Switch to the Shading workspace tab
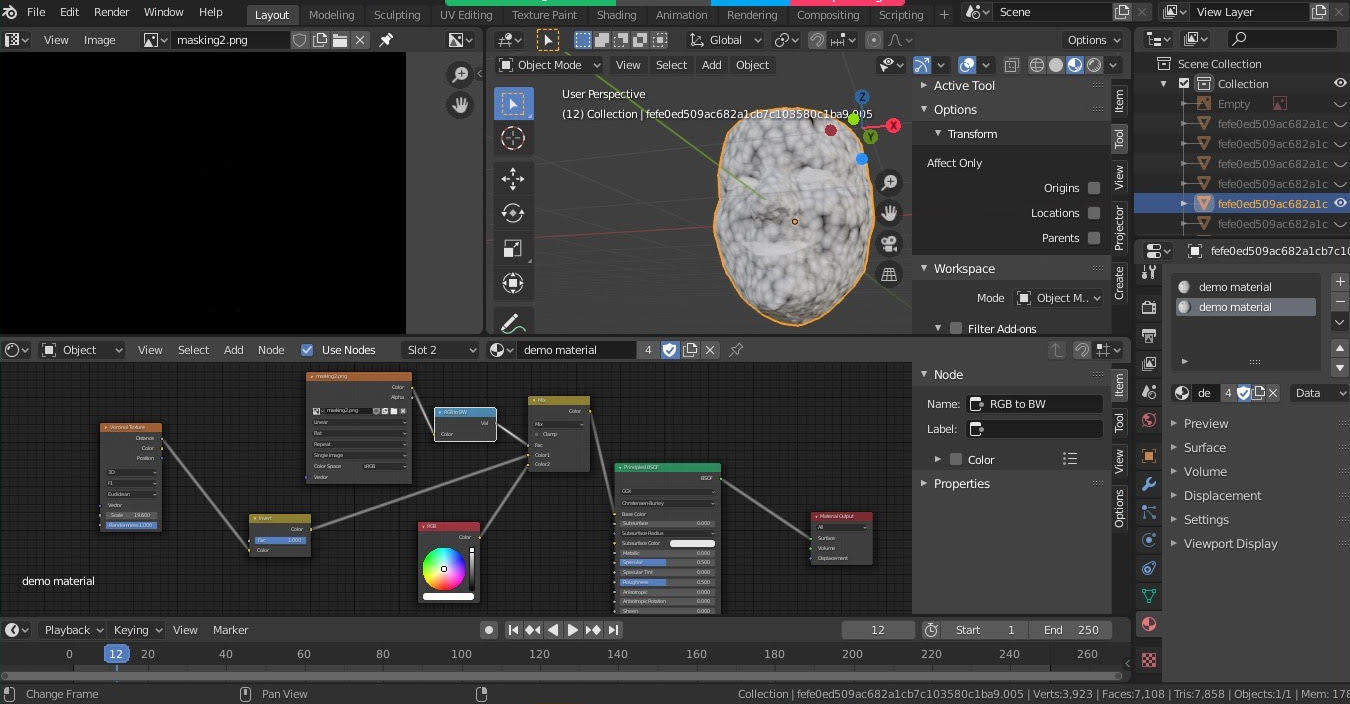Image resolution: width=1350 pixels, height=704 pixels. click(x=616, y=15)
